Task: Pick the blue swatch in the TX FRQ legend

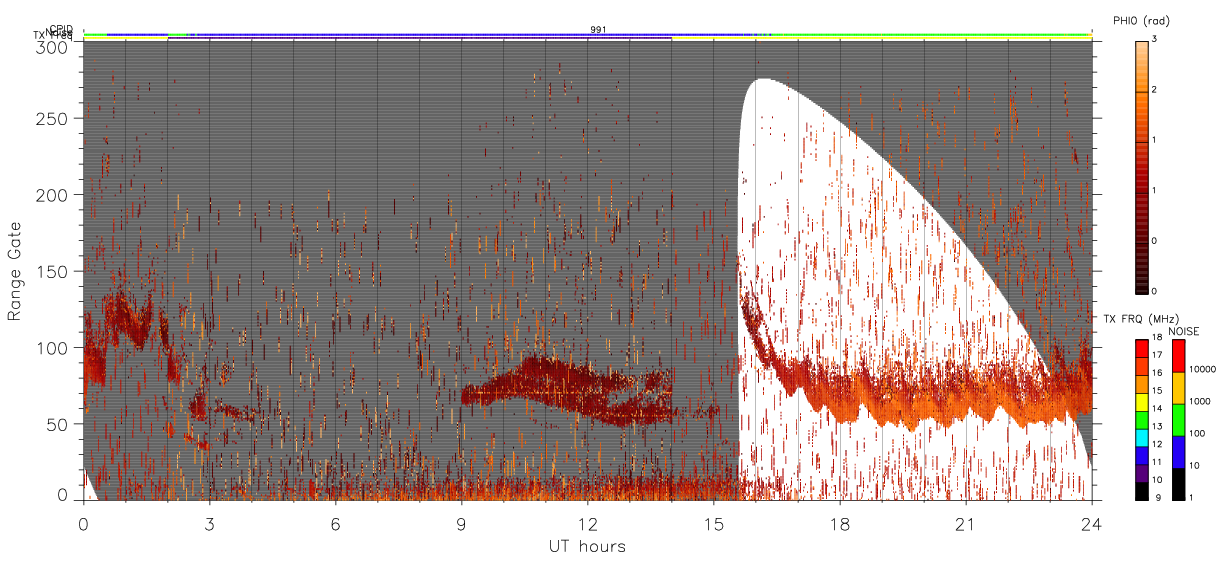Action: (1142, 454)
